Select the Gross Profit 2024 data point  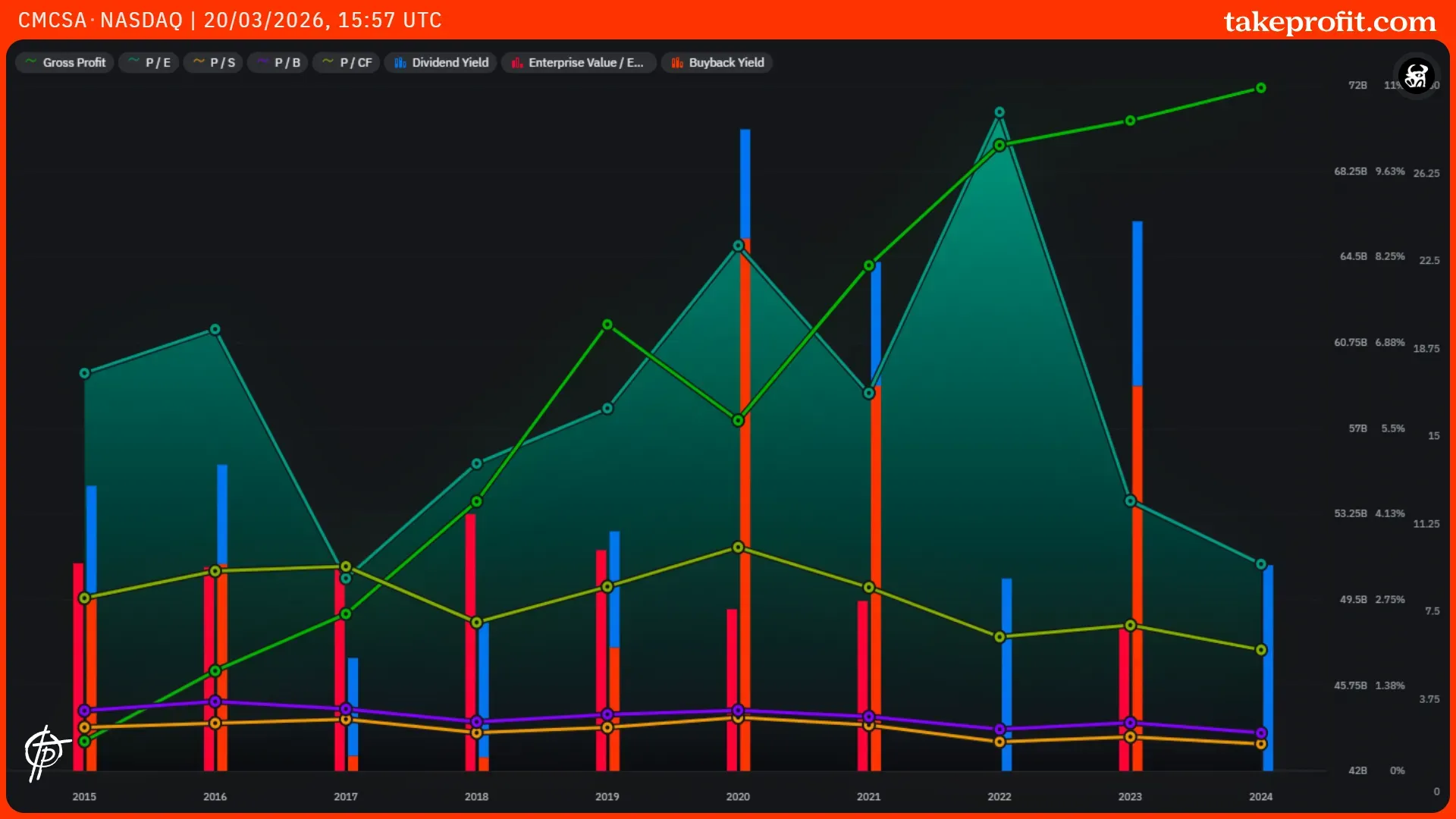point(1260,89)
